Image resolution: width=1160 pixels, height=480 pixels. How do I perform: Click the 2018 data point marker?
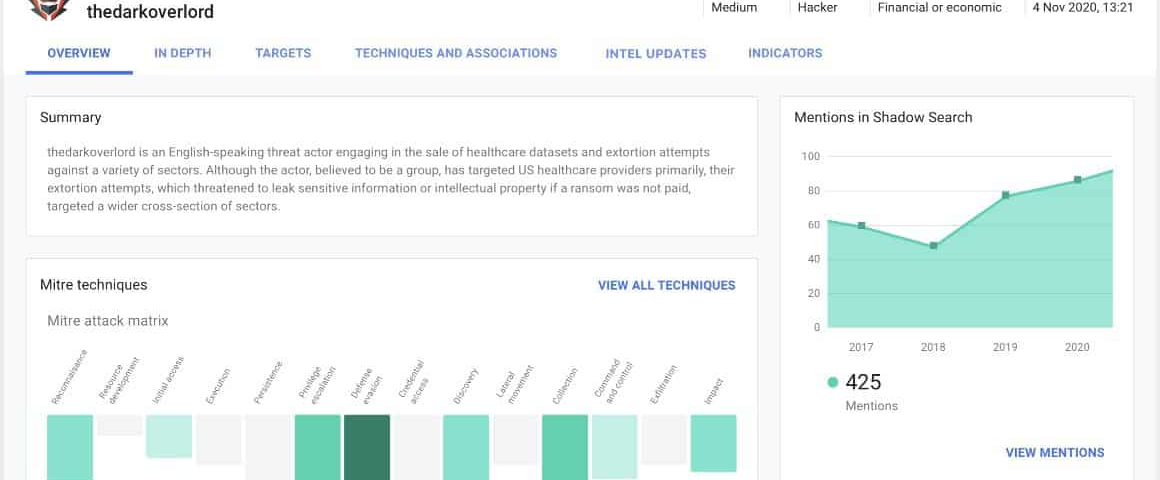pyautogui.click(x=933, y=245)
